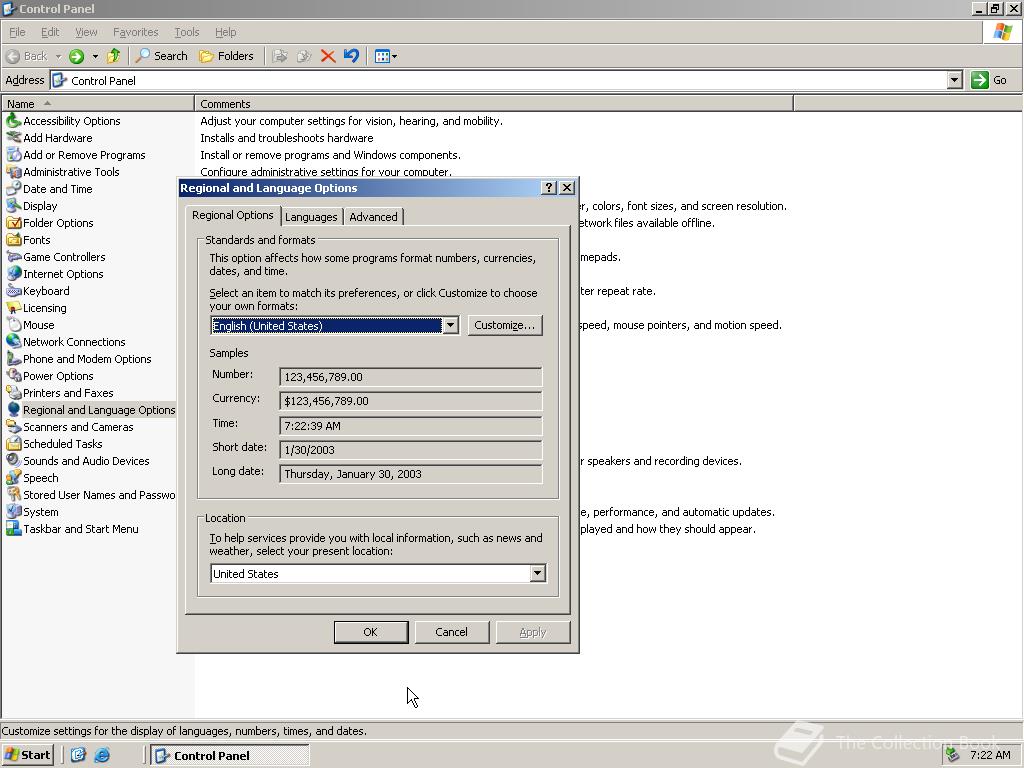Select the Fonts folder icon
1024x768 pixels.
(13, 240)
